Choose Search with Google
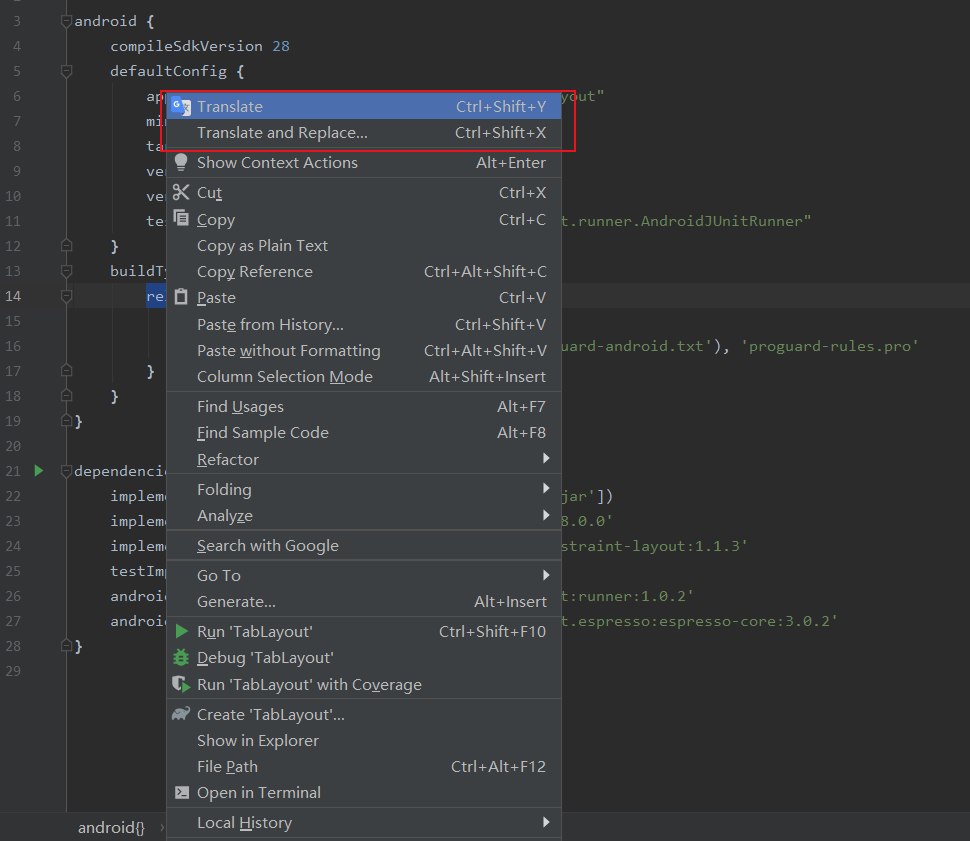 364,546
